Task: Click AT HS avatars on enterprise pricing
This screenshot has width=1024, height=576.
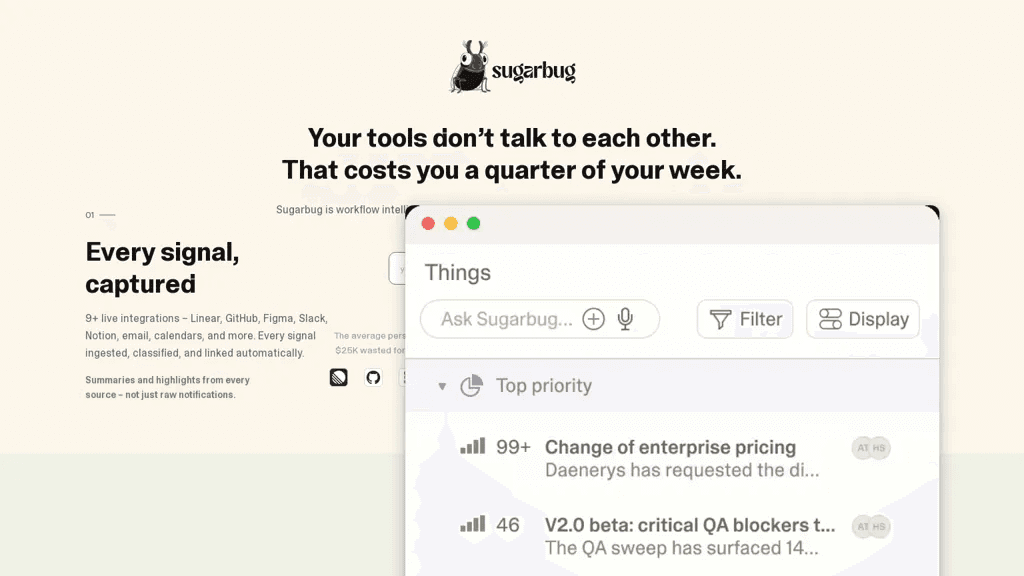Action: click(871, 448)
